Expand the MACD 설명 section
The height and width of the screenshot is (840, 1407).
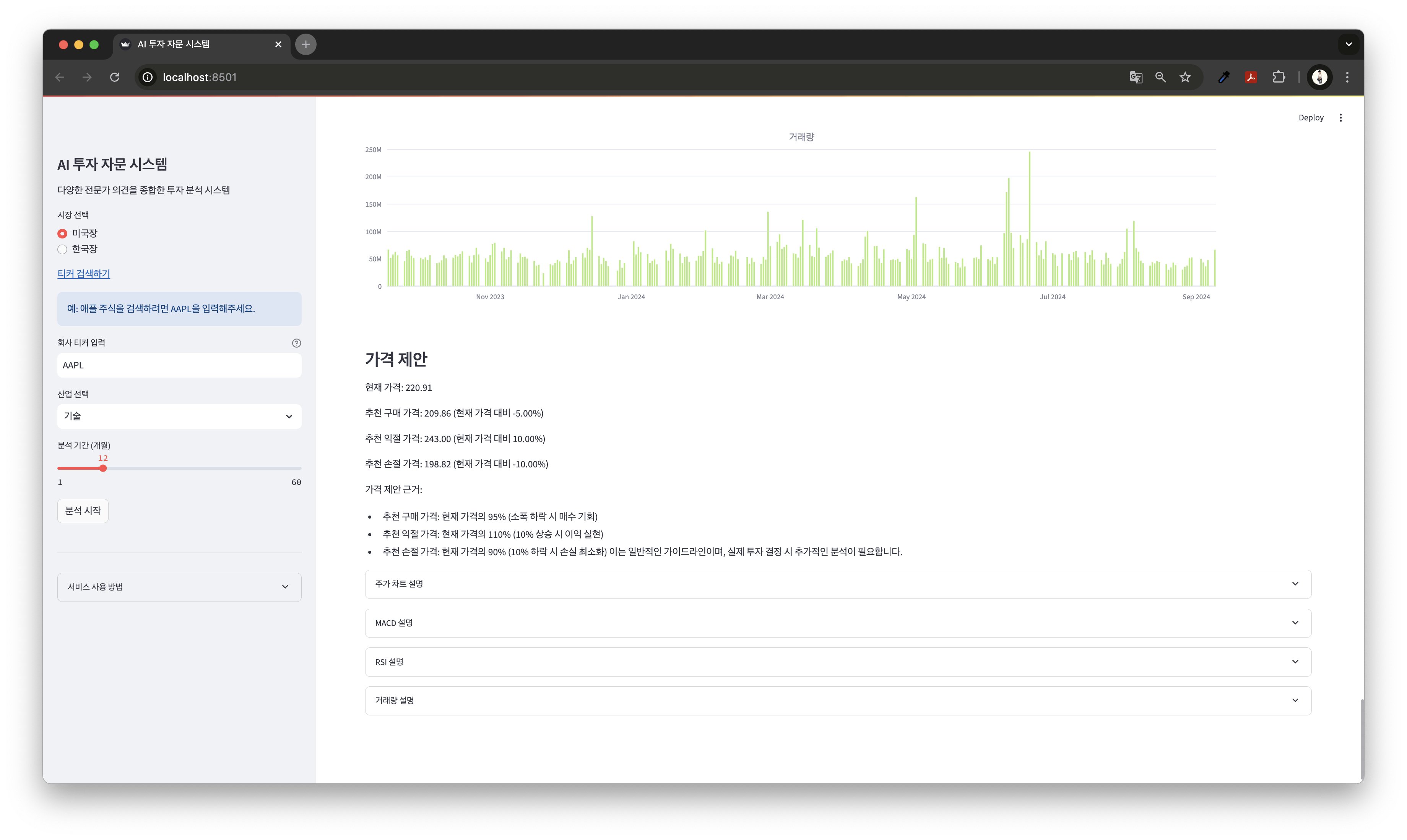(837, 623)
